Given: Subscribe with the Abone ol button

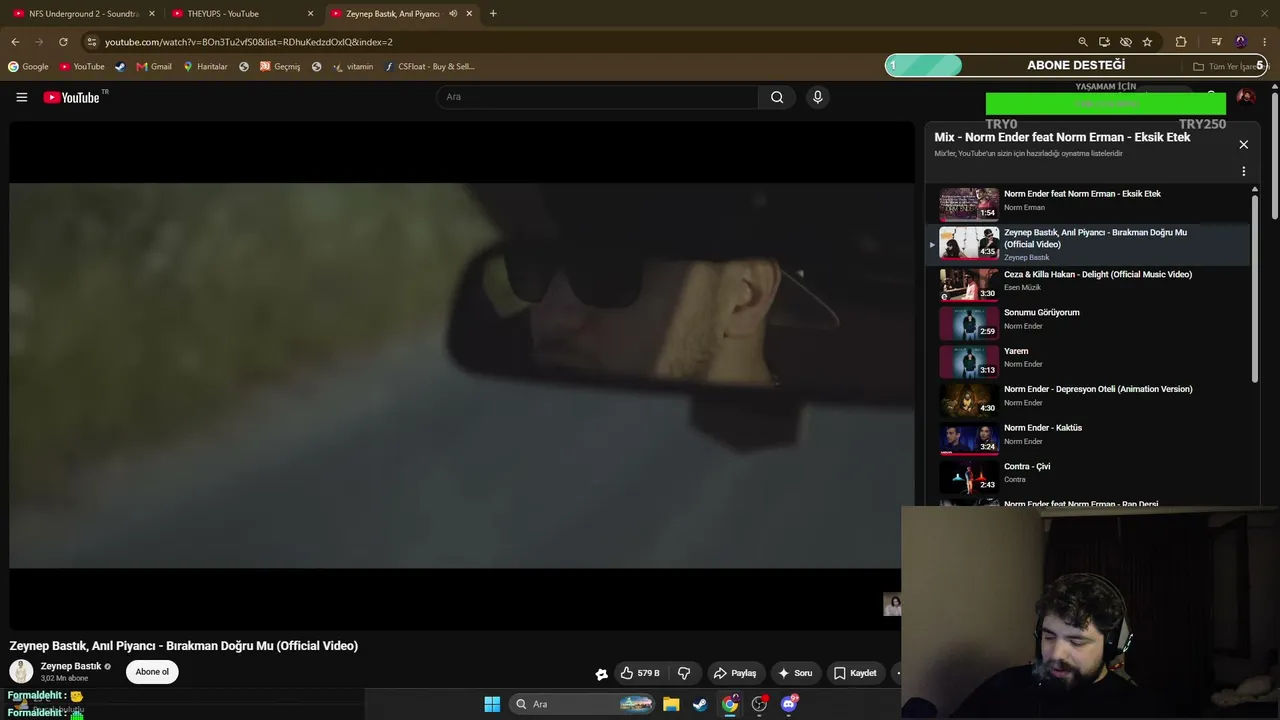Looking at the screenshot, I should [152, 672].
